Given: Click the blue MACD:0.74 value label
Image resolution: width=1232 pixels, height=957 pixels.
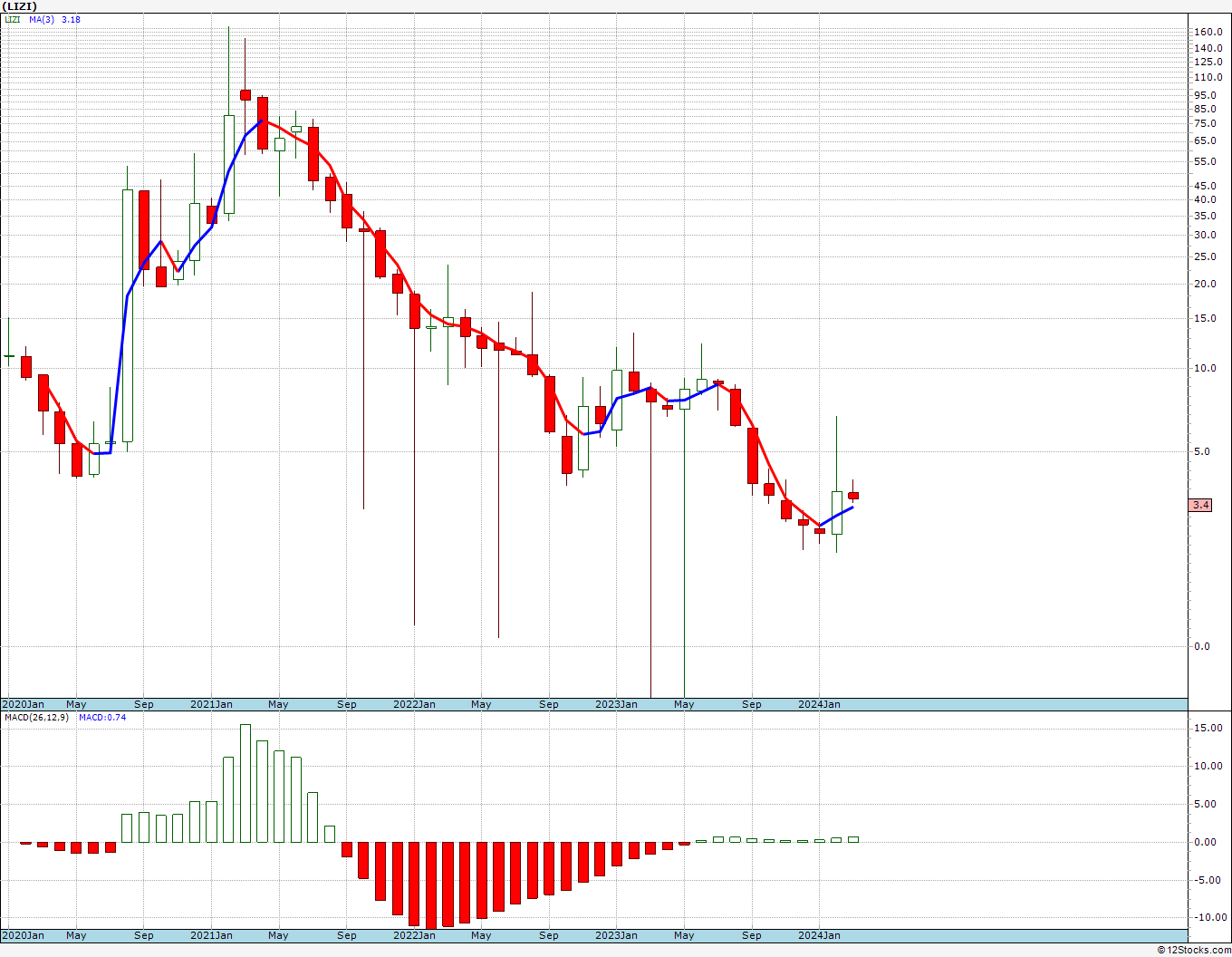Looking at the screenshot, I should (x=102, y=718).
